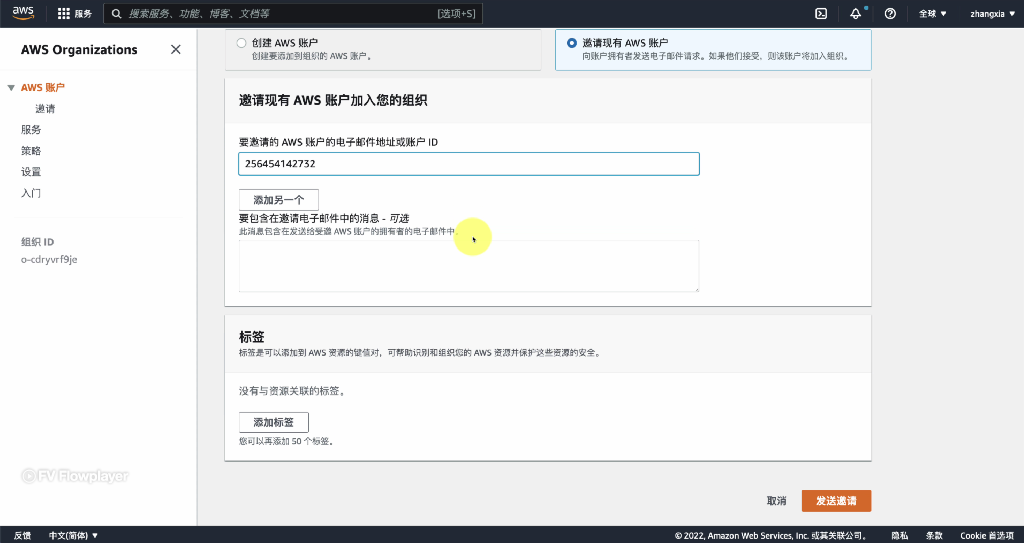Open the 服务 services grid menu
Image resolution: width=1024 pixels, height=543 pixels.
tap(74, 14)
